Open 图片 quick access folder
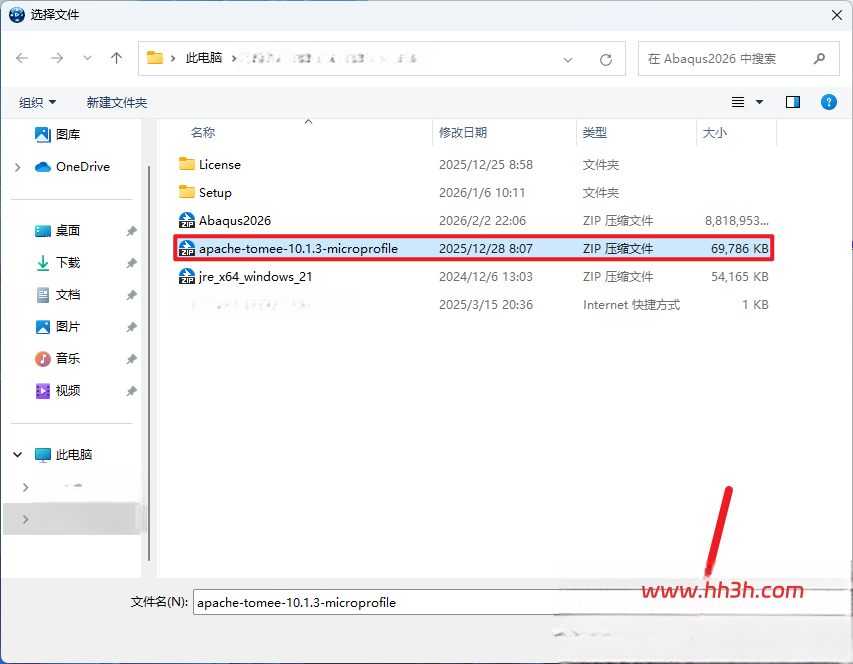This screenshot has width=853, height=664. [68, 327]
